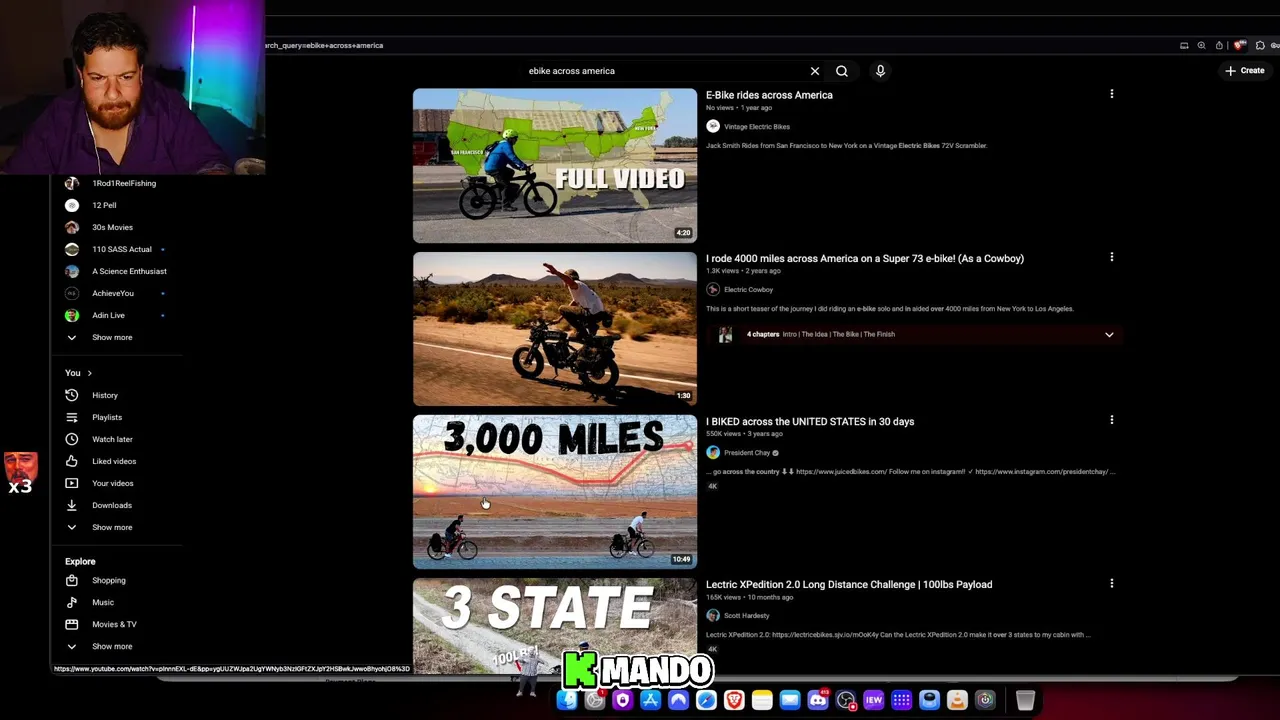Click the magnifier search button
1280x720 pixels.
tap(842, 71)
